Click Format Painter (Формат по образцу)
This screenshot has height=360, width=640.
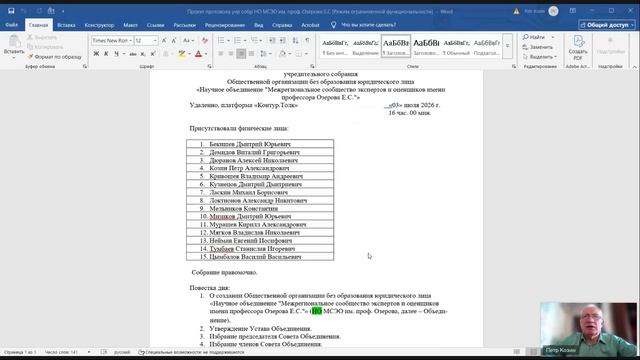click(54, 57)
